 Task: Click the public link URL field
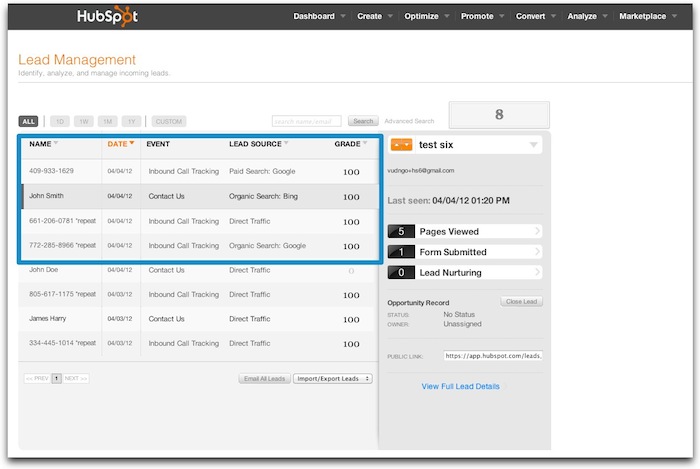point(493,356)
